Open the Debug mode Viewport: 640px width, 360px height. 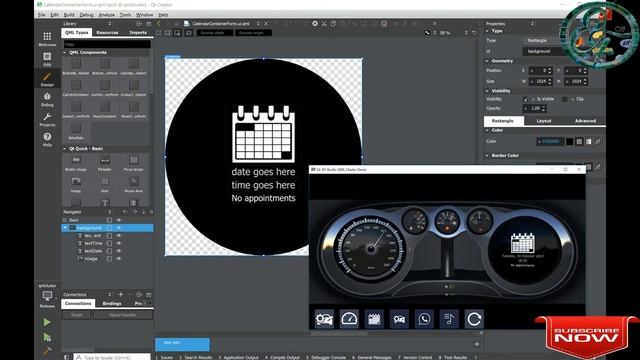(x=47, y=99)
